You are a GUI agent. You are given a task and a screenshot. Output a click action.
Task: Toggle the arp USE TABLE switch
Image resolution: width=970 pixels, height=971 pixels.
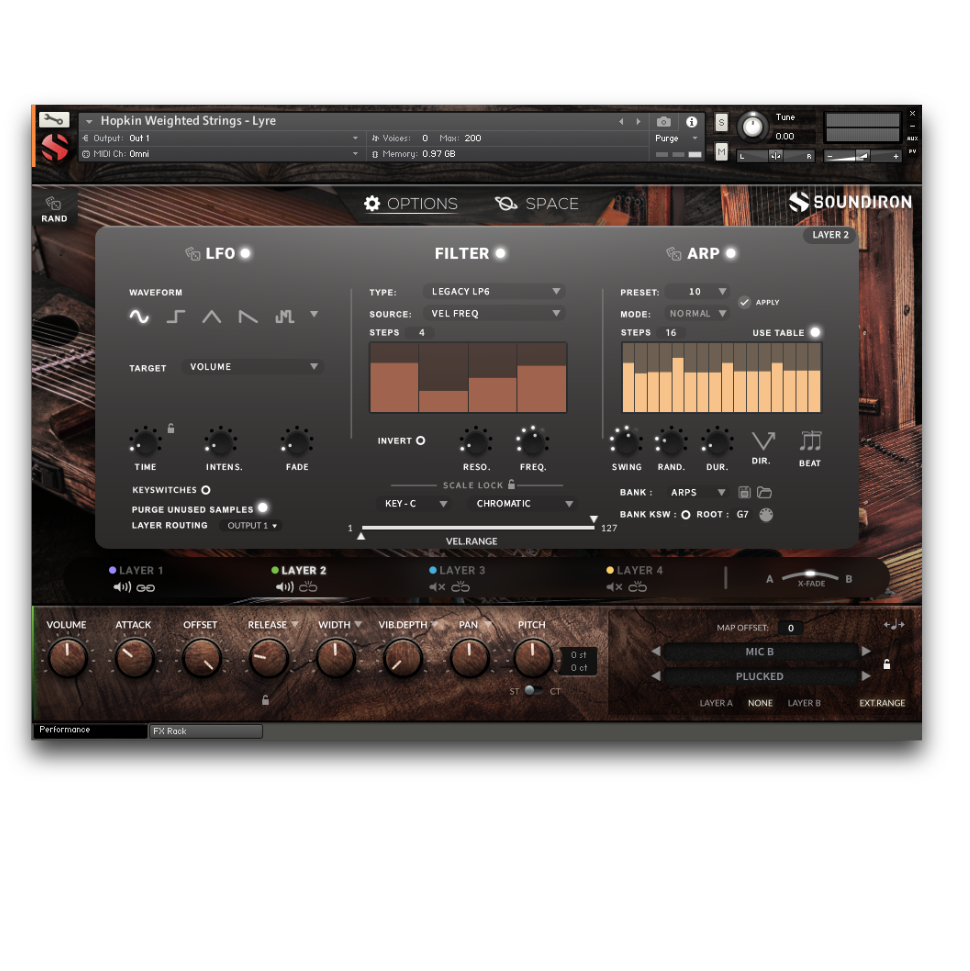pyautogui.click(x=815, y=333)
